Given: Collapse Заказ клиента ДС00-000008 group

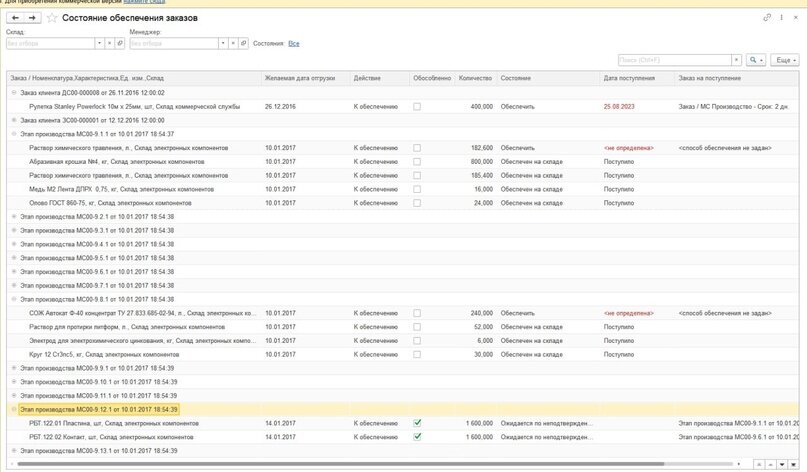Looking at the screenshot, I should tap(14, 93).
